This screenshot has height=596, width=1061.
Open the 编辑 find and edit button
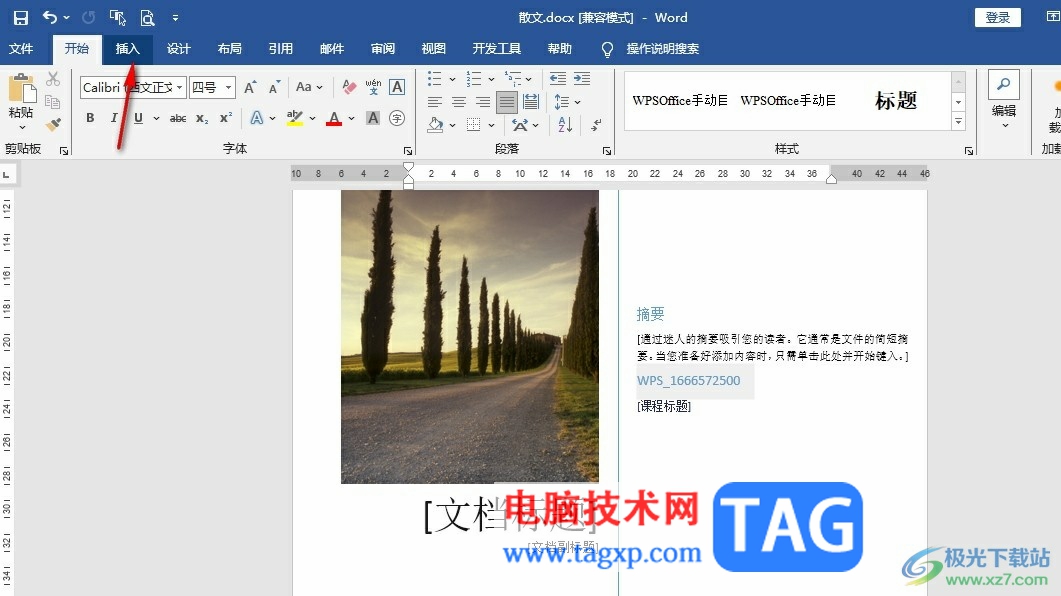pos(1004,101)
